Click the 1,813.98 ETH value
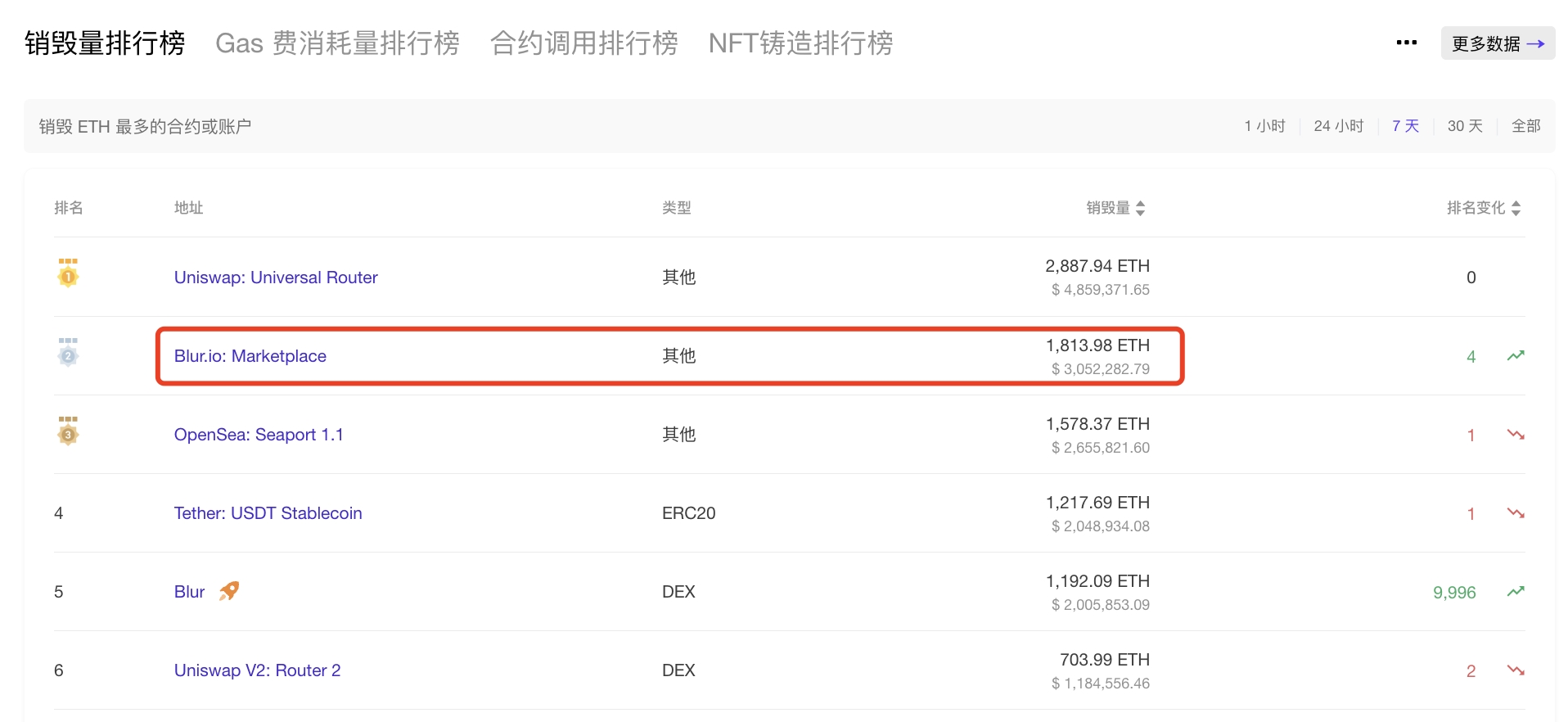 pos(1097,345)
